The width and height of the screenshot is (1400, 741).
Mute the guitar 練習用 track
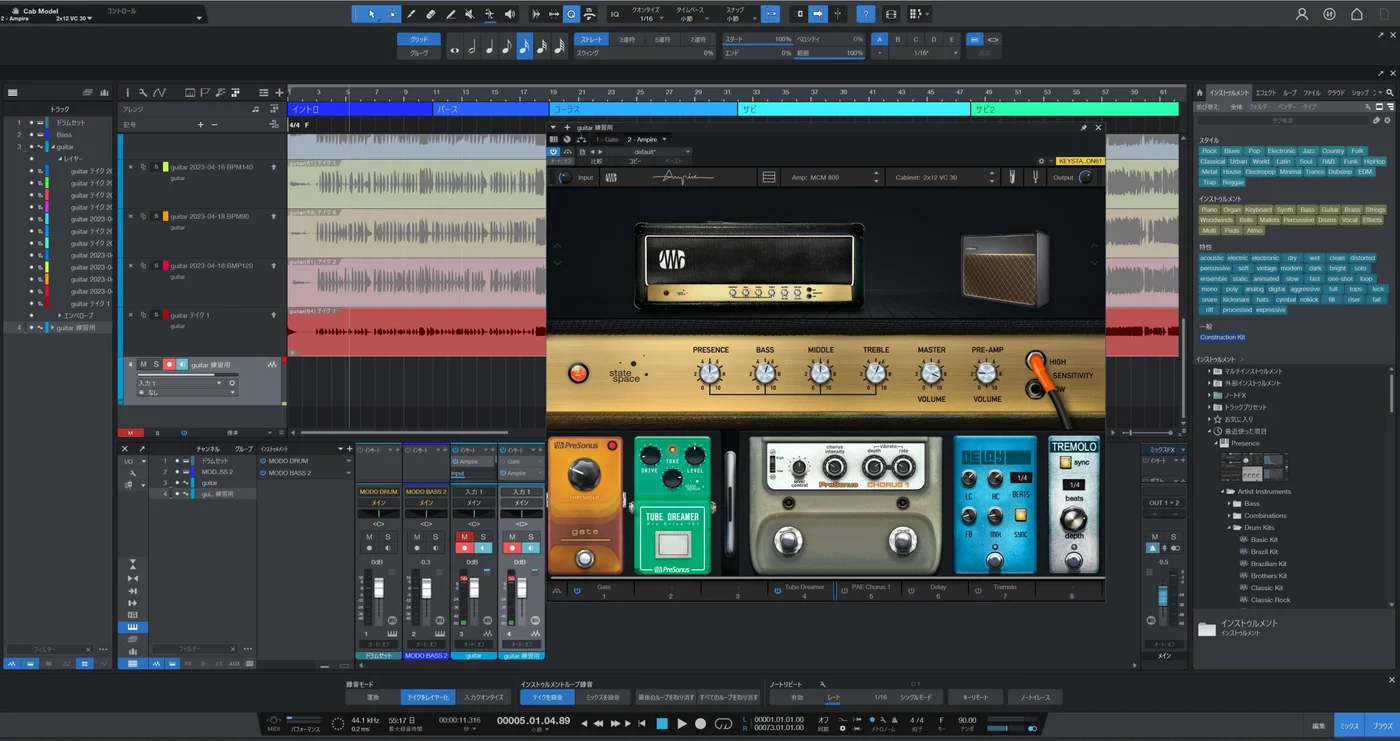click(x=143, y=365)
